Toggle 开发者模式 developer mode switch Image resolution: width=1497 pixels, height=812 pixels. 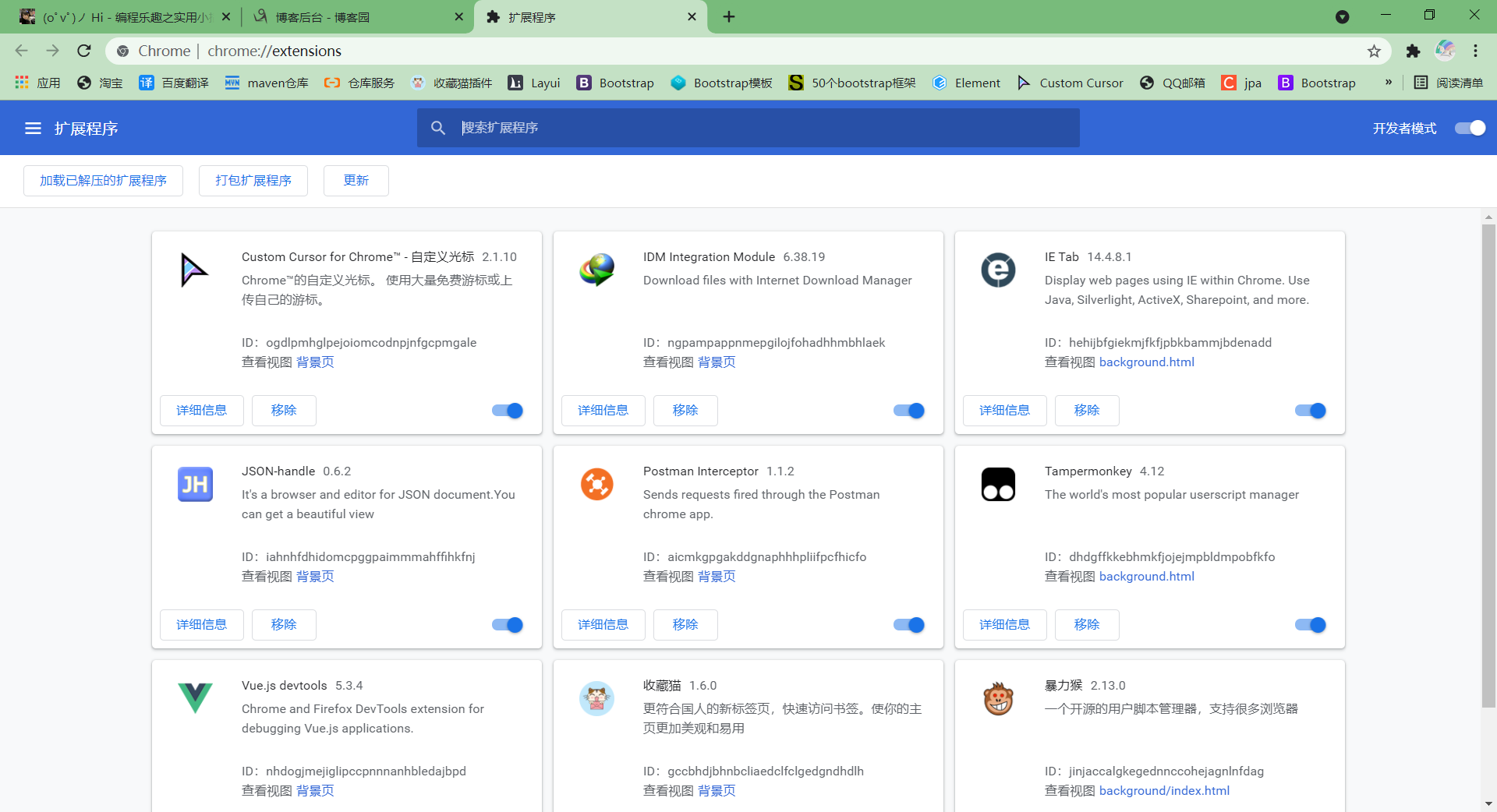point(1470,128)
